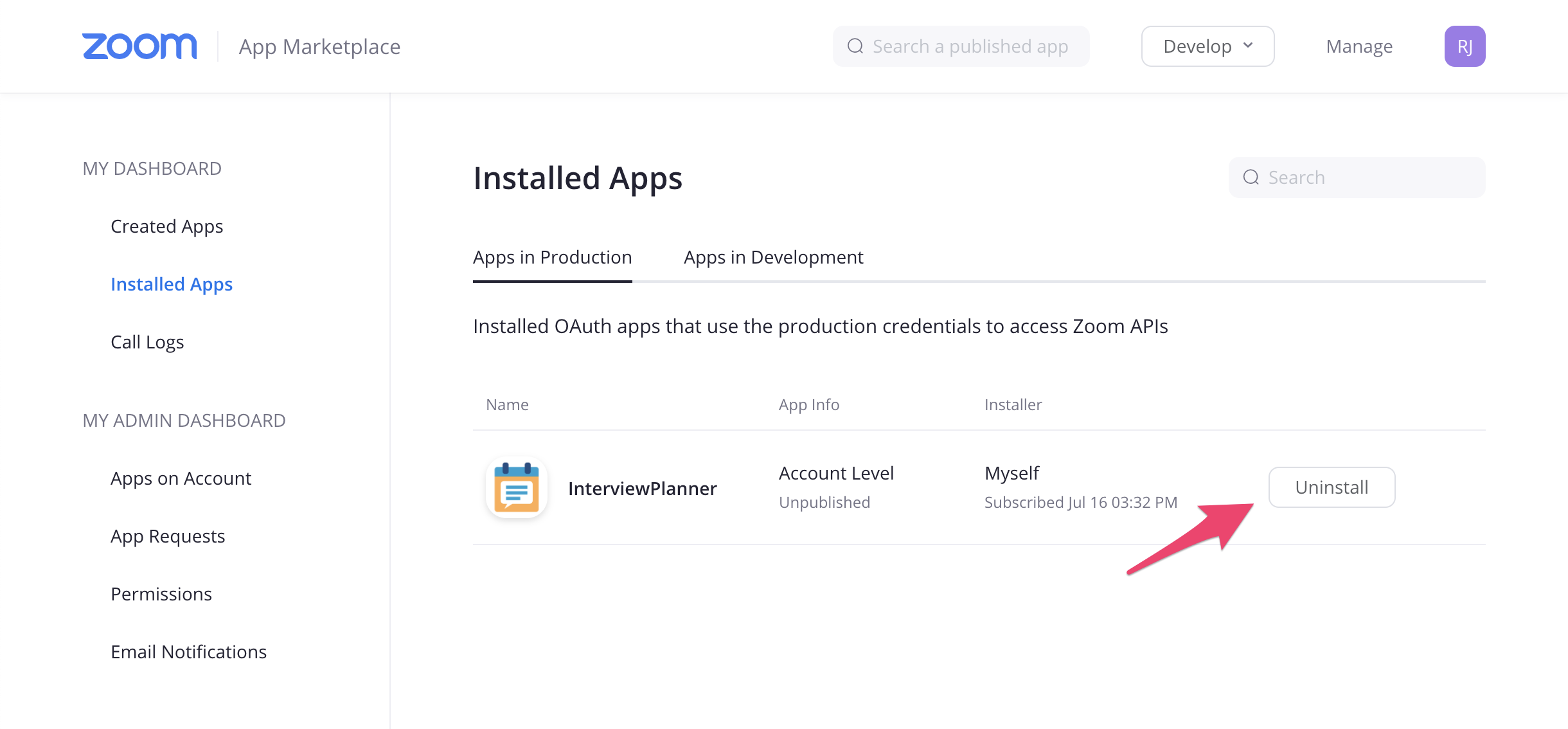Open the InterviewPlanner app name
Viewport: 1568px width, 729px height.
(x=642, y=489)
